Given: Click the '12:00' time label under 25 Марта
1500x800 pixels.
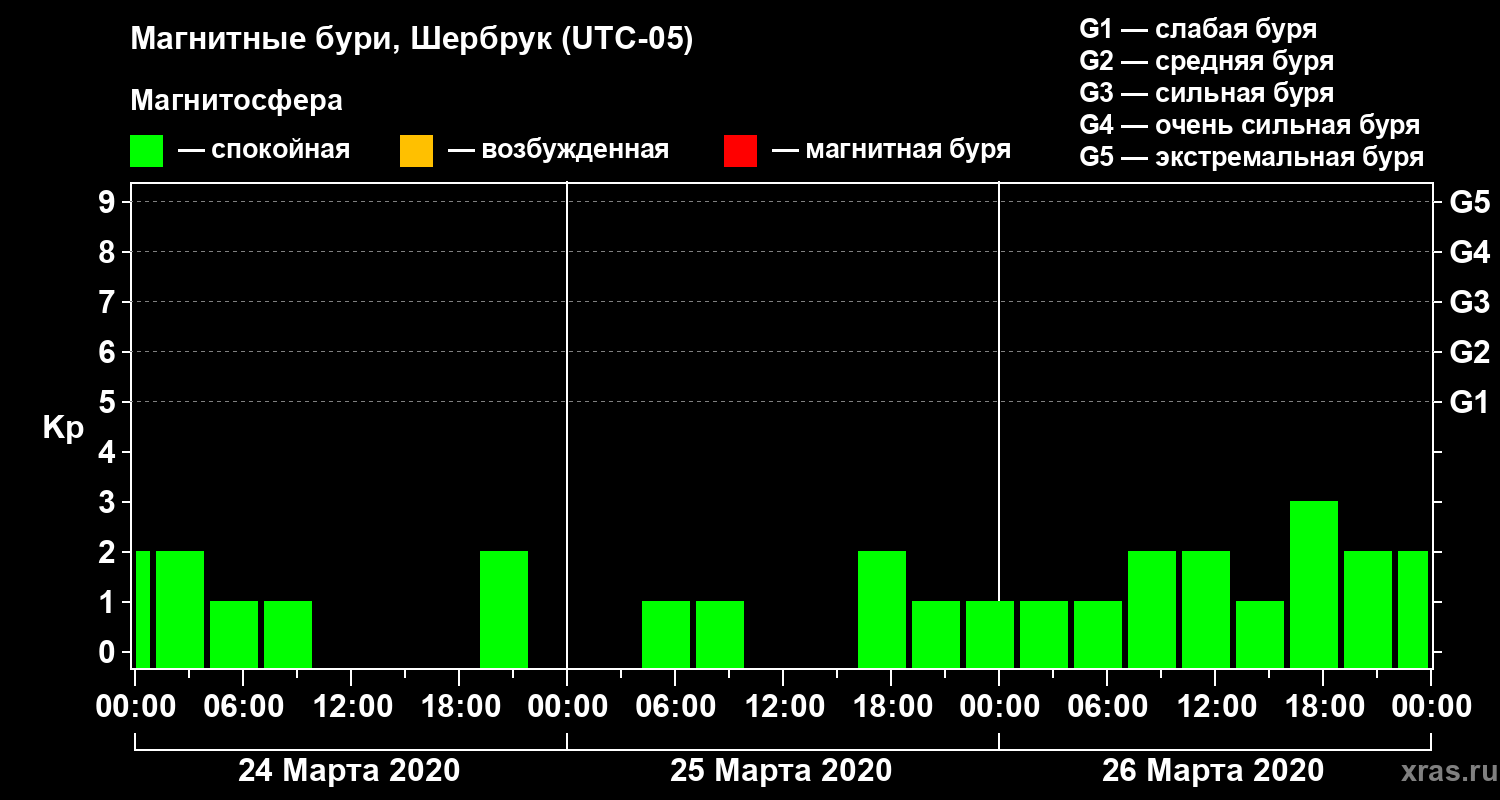Looking at the screenshot, I should point(783,707).
